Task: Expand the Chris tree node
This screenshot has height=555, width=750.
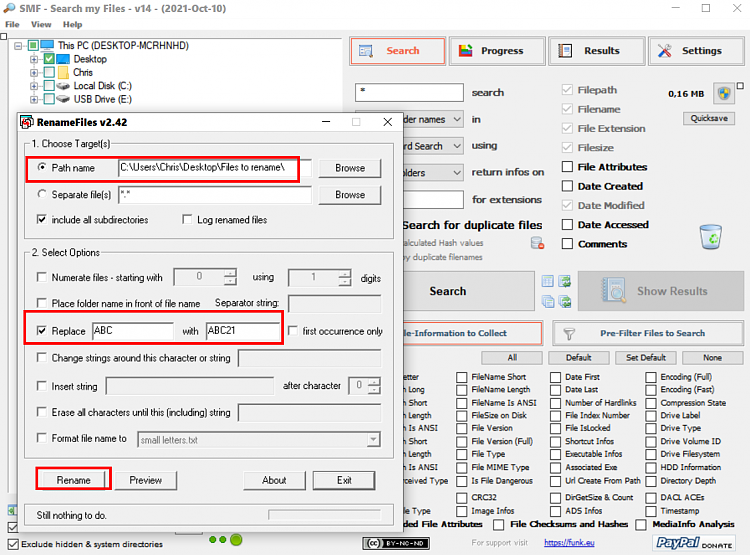Action: (x=34, y=72)
